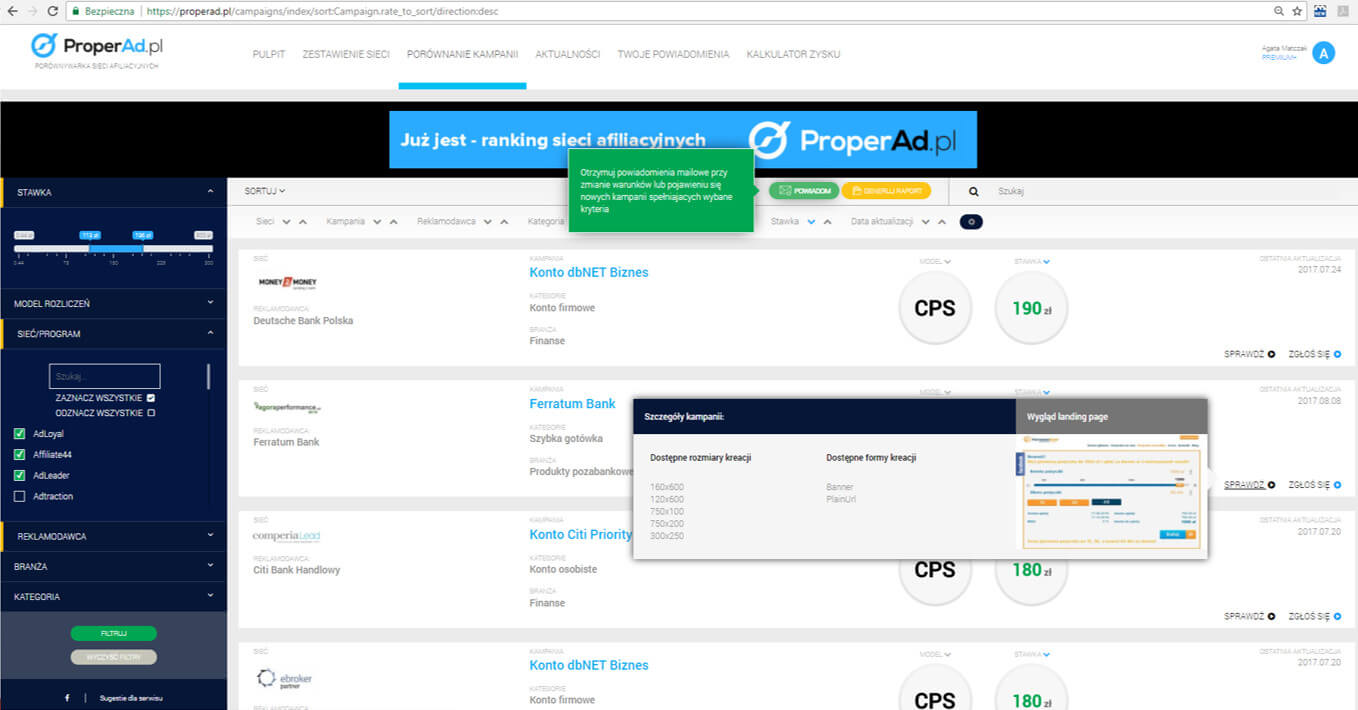Sort Reklamodawca descending with the down arrow
1358x710 pixels.
[488, 222]
